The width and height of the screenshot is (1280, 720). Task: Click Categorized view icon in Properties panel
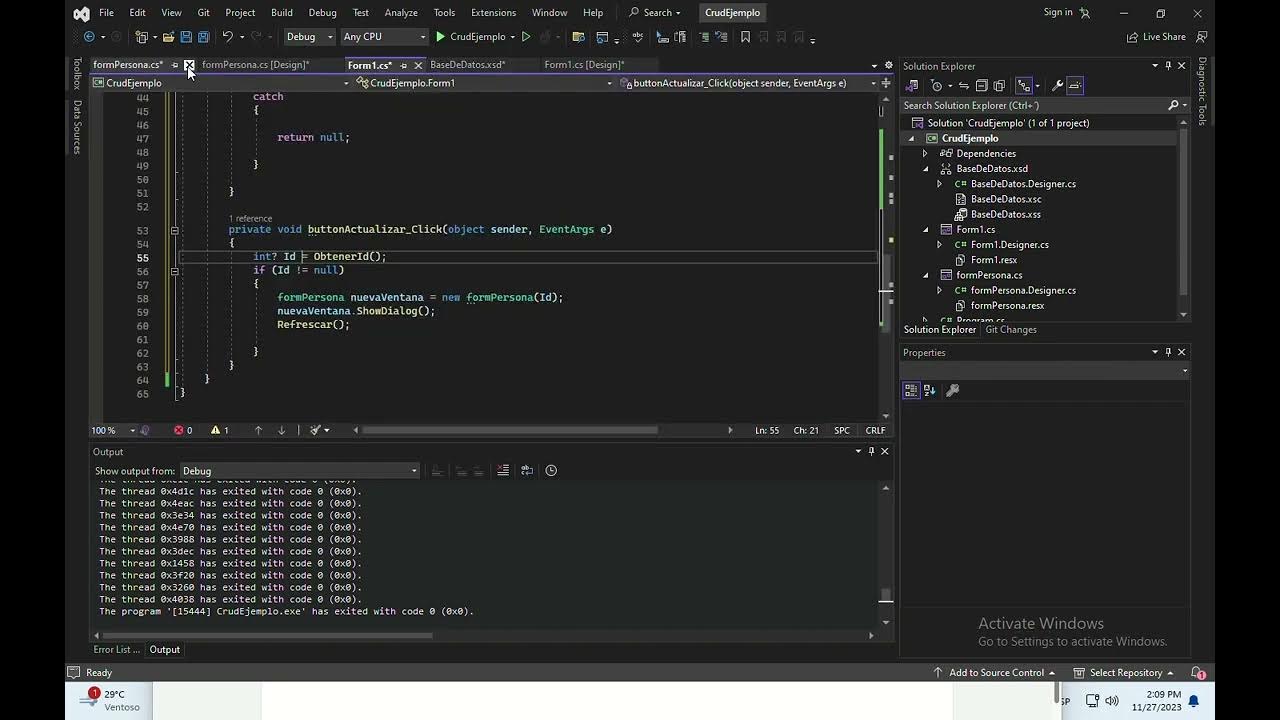[x=911, y=390]
